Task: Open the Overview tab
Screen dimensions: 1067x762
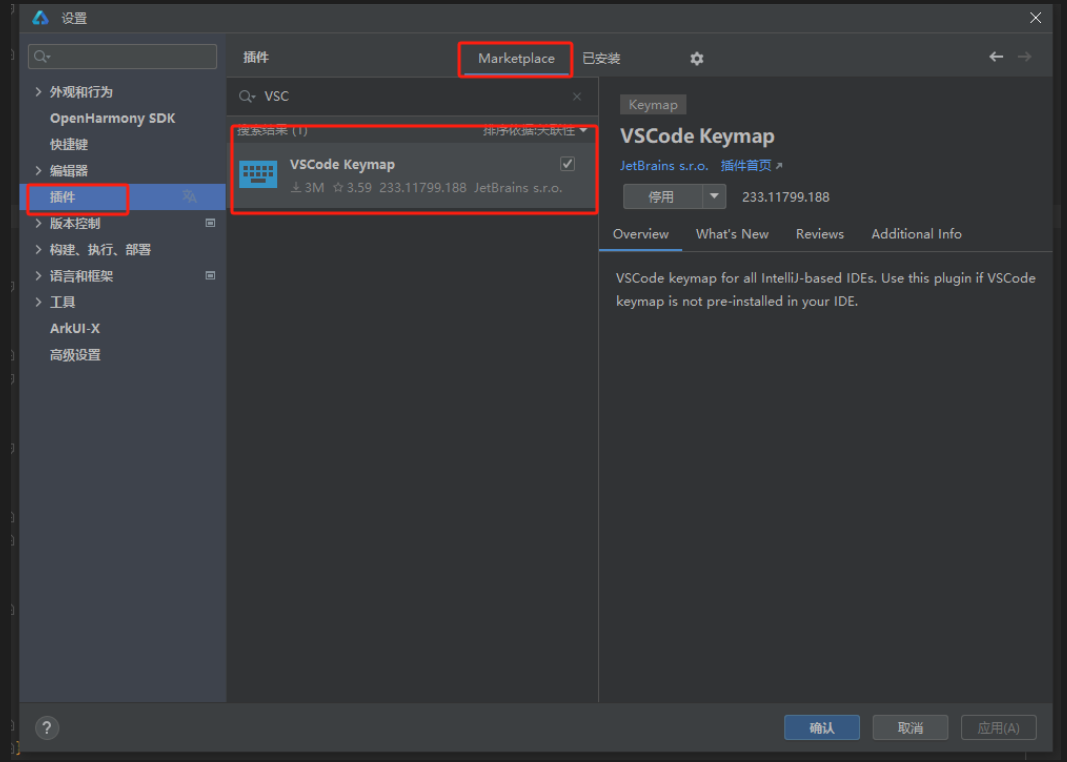Action: tap(640, 234)
